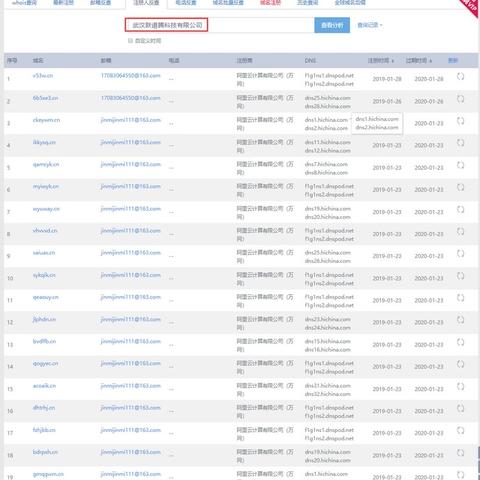
Task: Refresh the row 6 domain record
Action: [460, 187]
